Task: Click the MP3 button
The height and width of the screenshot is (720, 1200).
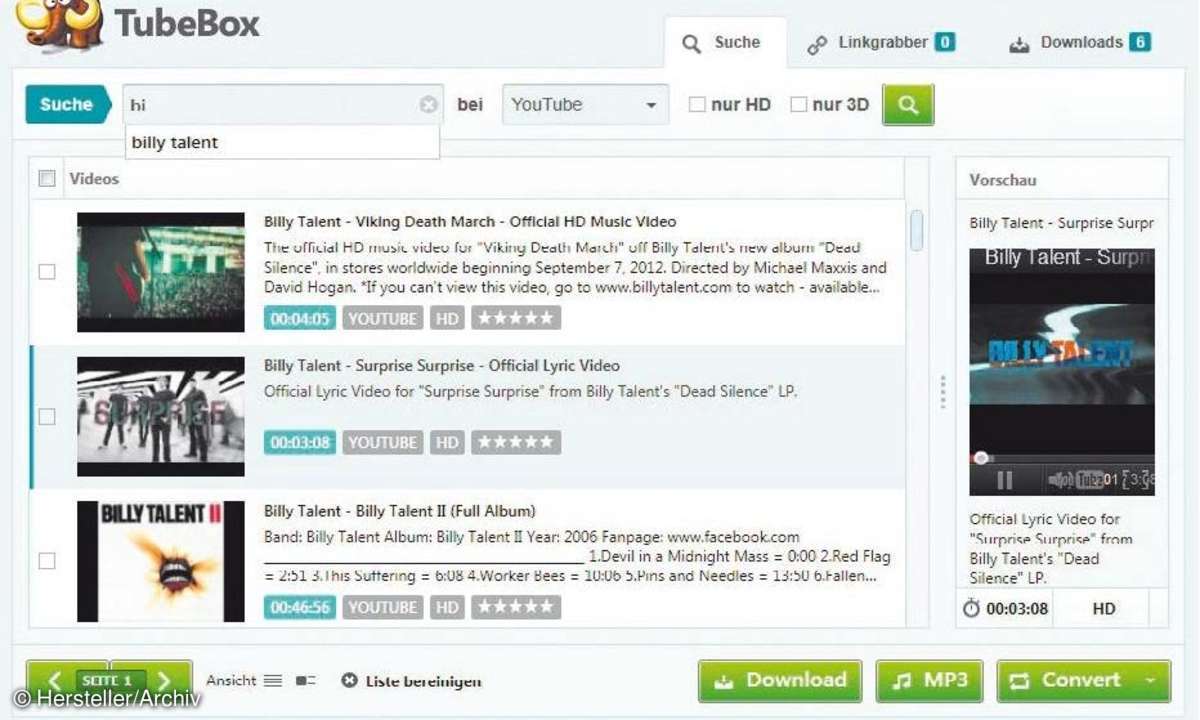Action: point(929,680)
